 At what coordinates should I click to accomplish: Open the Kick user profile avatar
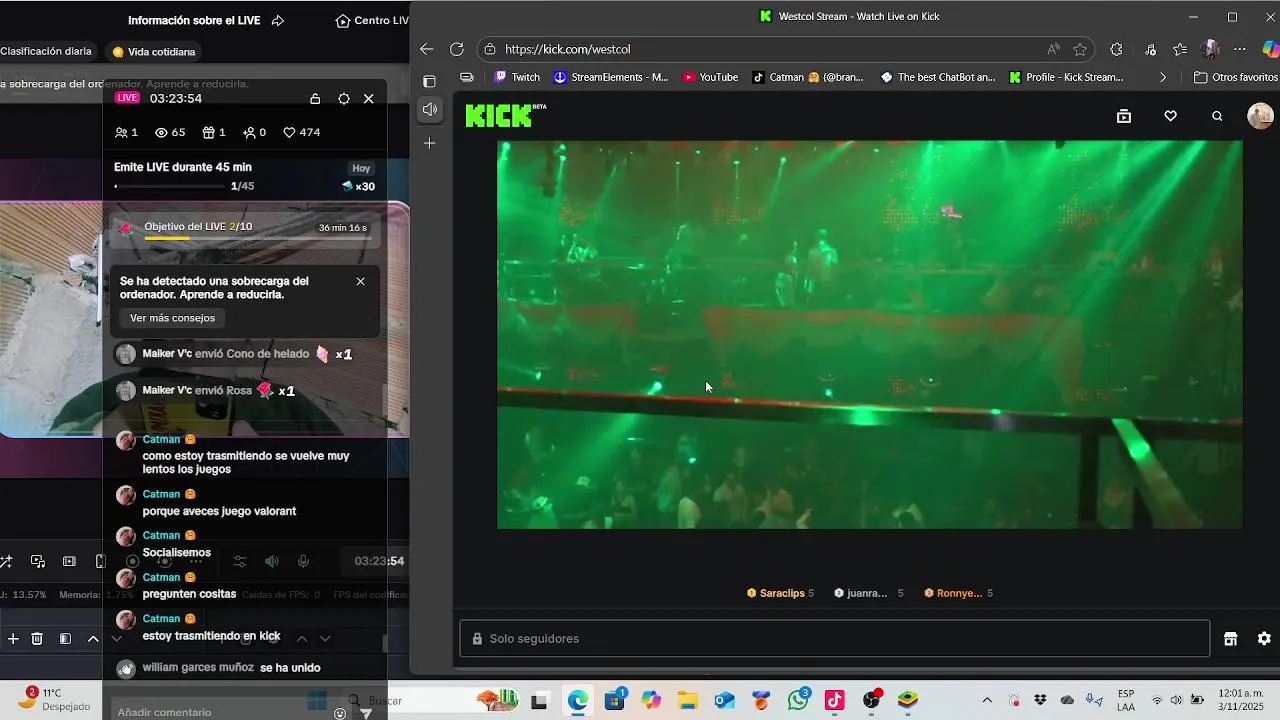click(x=1260, y=116)
